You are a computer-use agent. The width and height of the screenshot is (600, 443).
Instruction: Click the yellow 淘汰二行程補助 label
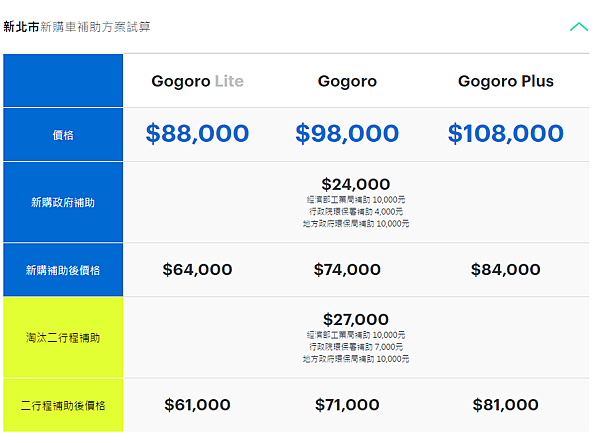(x=63, y=337)
